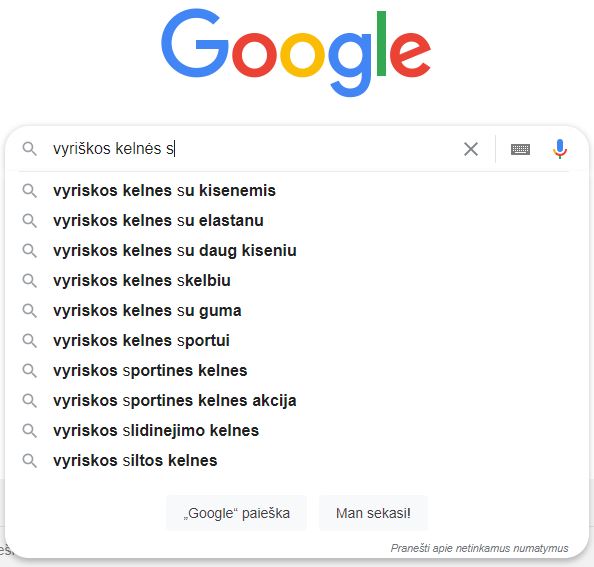Click magnifier icon beside 'su kisenemis' suggestion
594x567 pixels.
[x=30, y=191]
